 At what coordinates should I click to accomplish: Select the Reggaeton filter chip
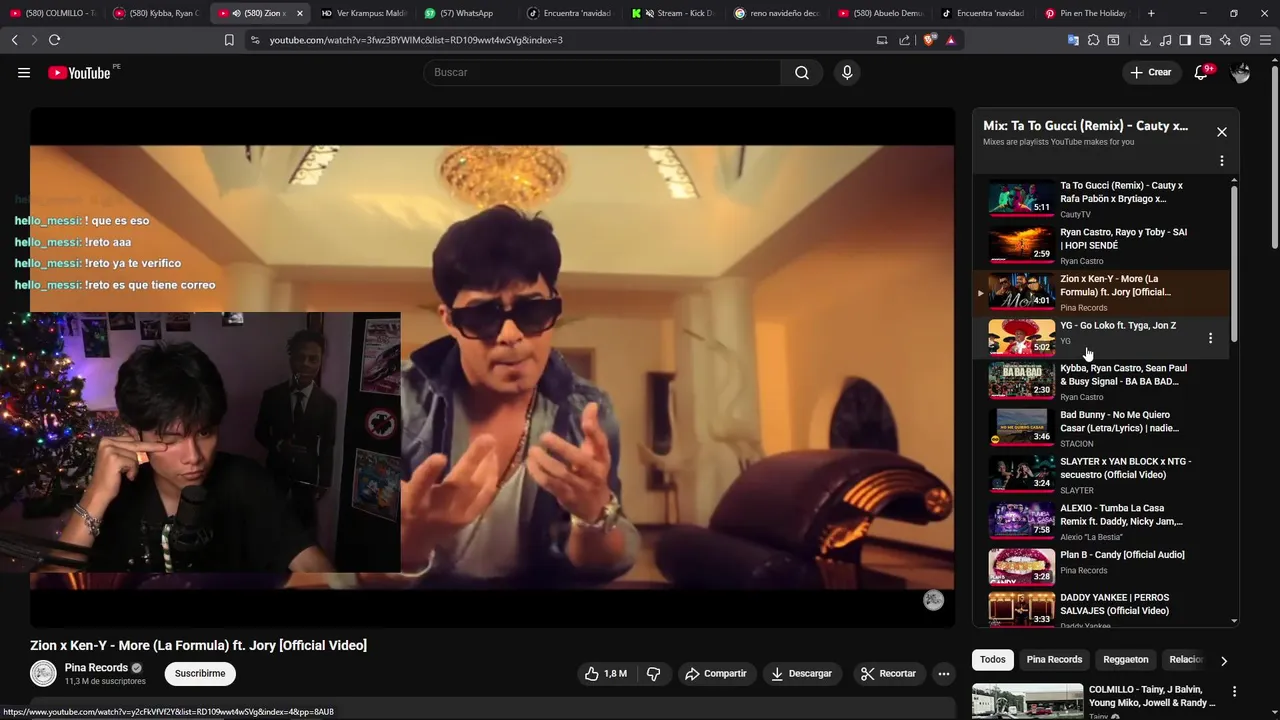[x=1126, y=660]
